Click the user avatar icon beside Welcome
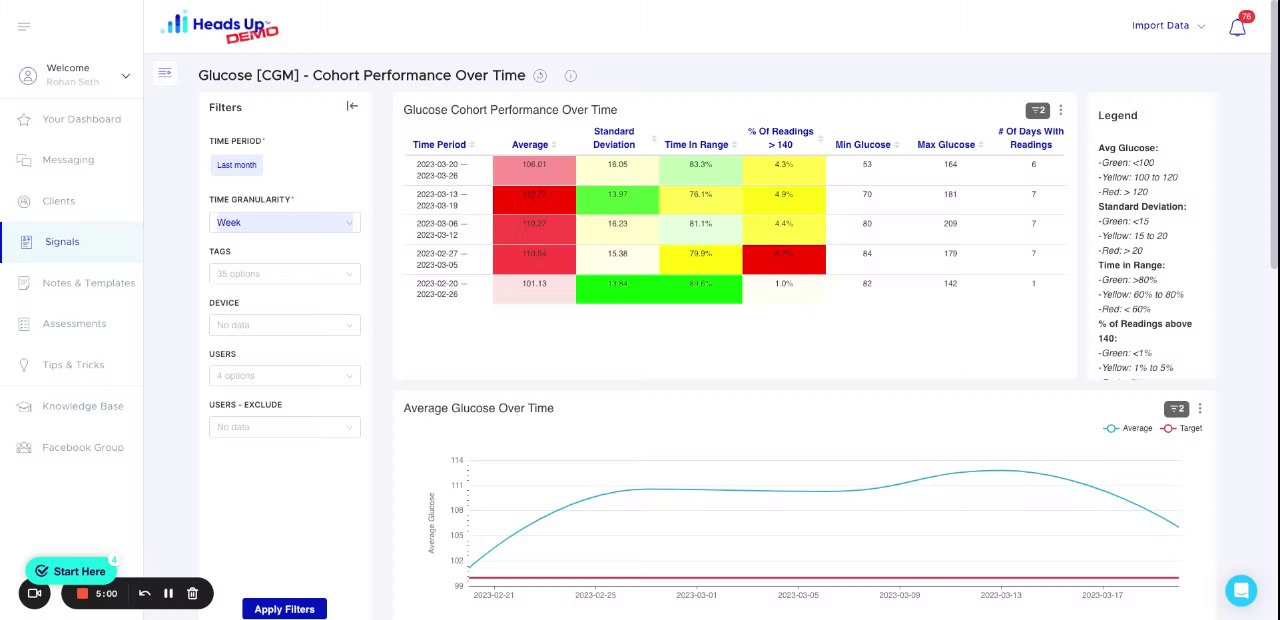Image resolution: width=1280 pixels, height=620 pixels. (28, 75)
